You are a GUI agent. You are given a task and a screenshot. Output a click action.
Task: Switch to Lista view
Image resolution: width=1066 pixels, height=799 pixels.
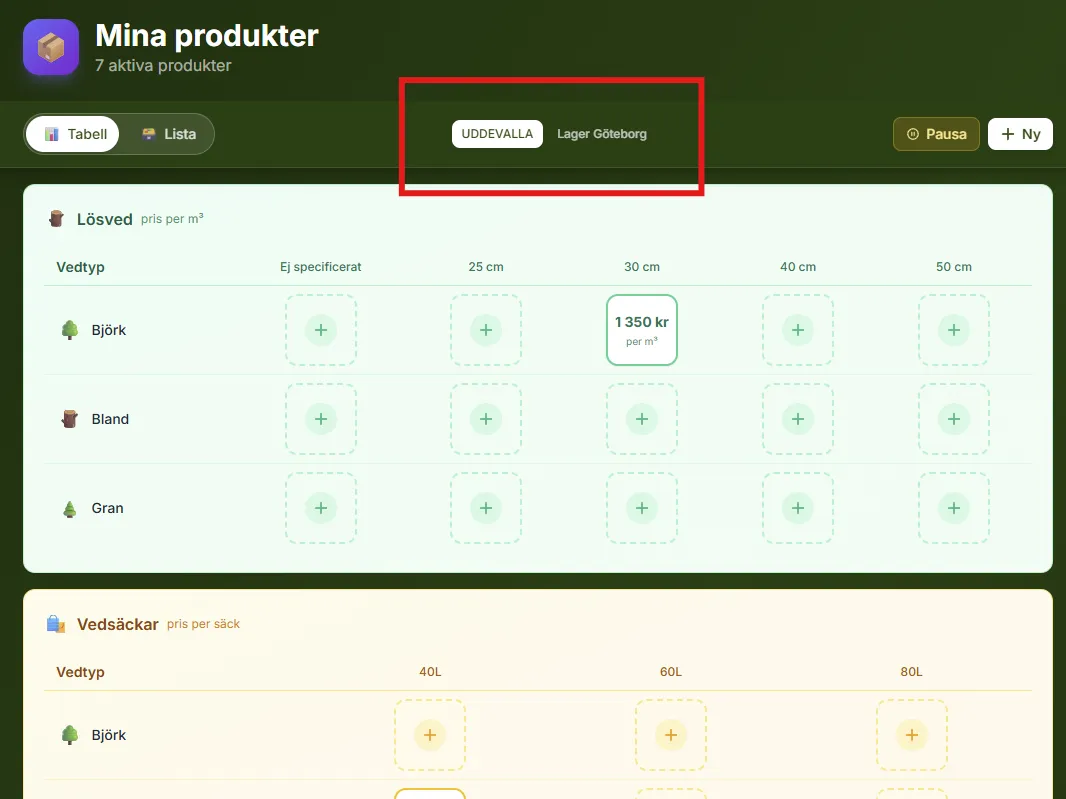point(169,134)
